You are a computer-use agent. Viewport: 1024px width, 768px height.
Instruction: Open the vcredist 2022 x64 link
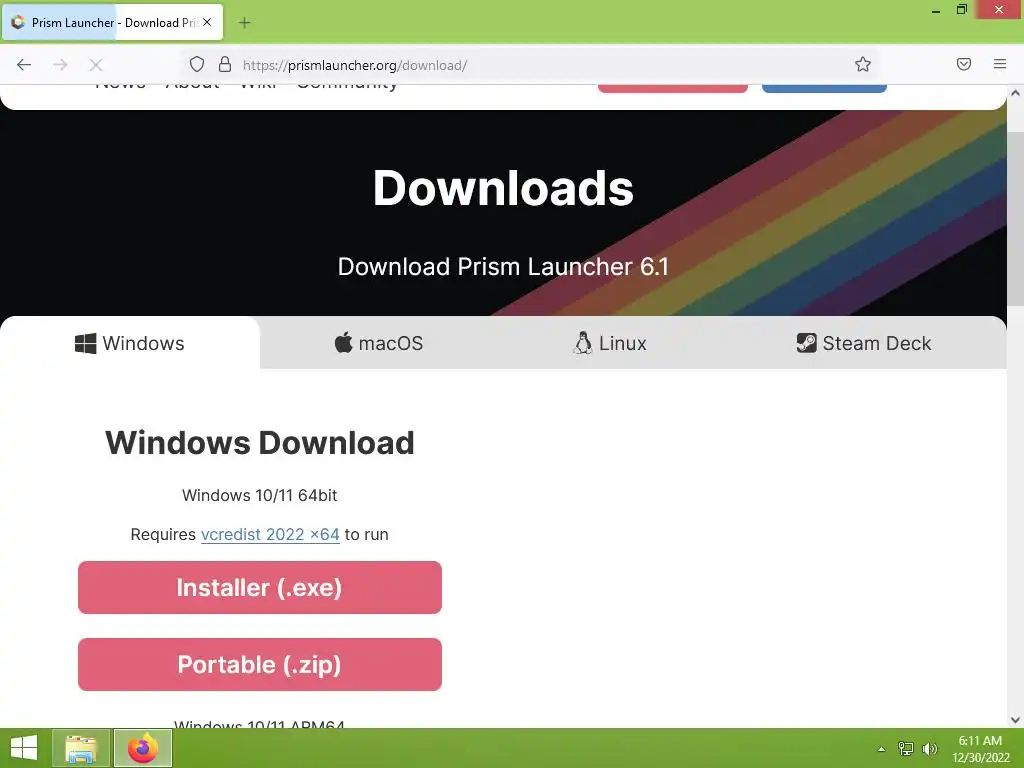click(x=270, y=534)
